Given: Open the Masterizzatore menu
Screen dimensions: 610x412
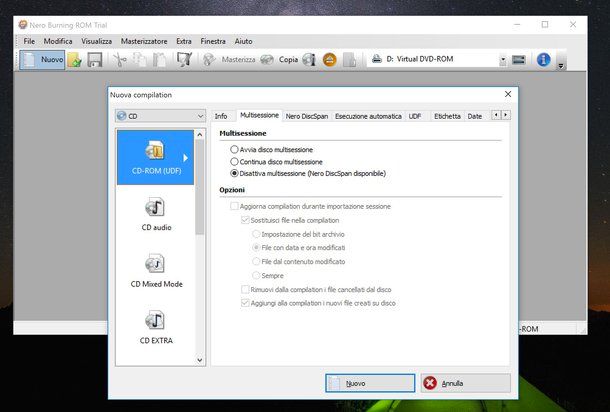Looking at the screenshot, I should (144, 41).
